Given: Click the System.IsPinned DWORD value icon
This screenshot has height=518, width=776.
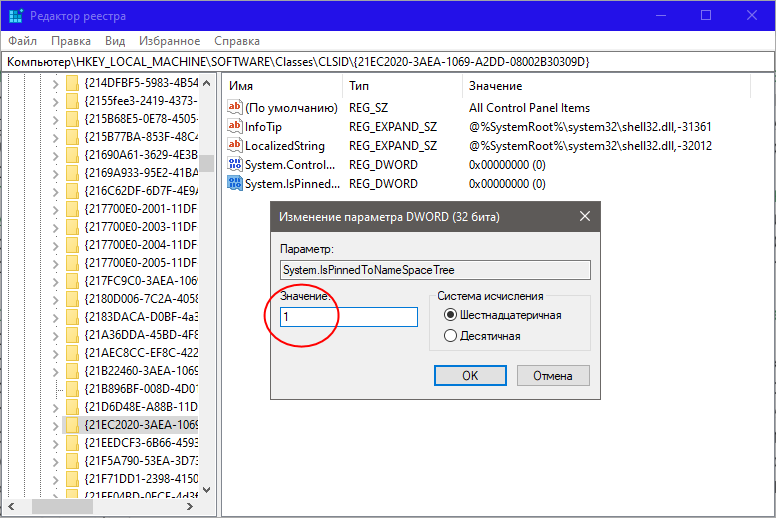Looking at the screenshot, I should [x=235, y=184].
